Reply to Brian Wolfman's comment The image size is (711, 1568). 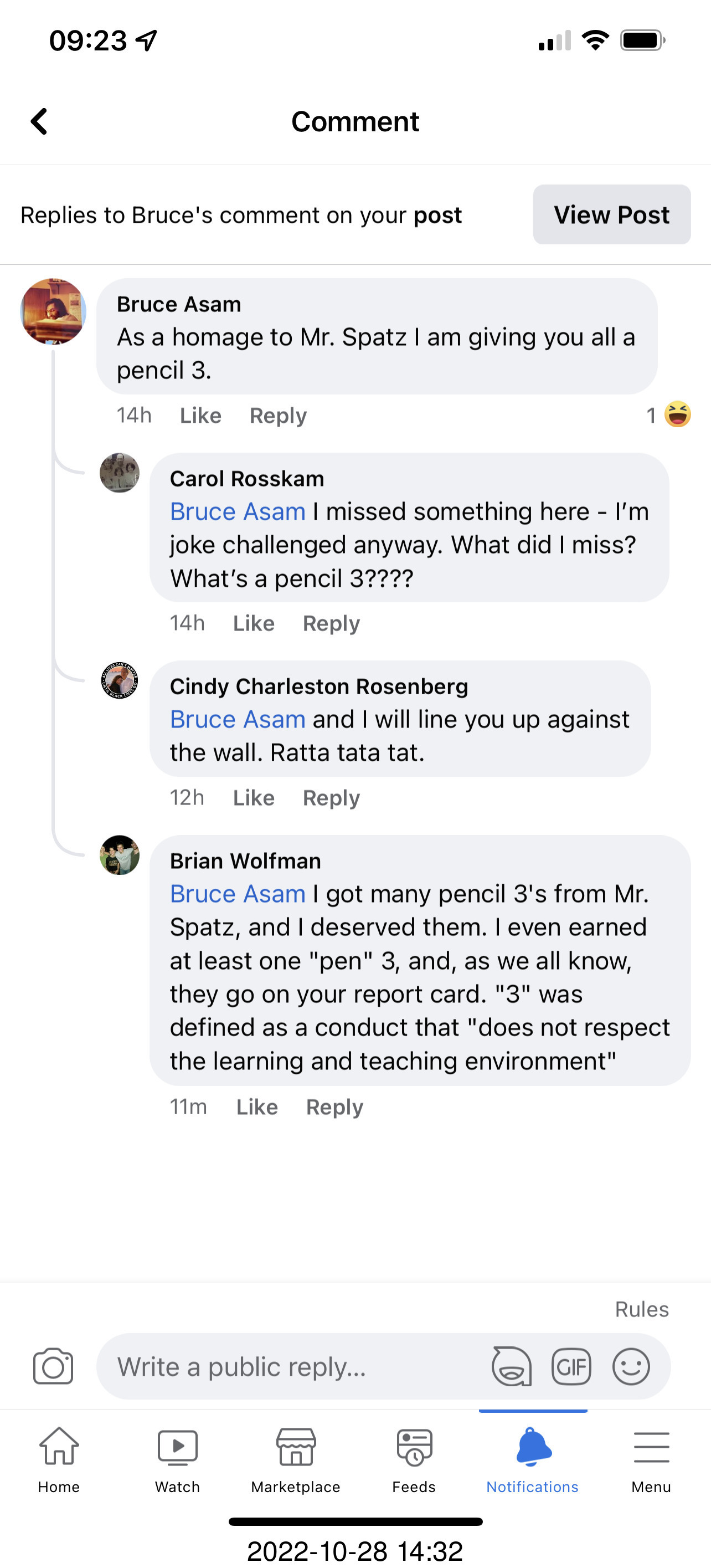334,1106
